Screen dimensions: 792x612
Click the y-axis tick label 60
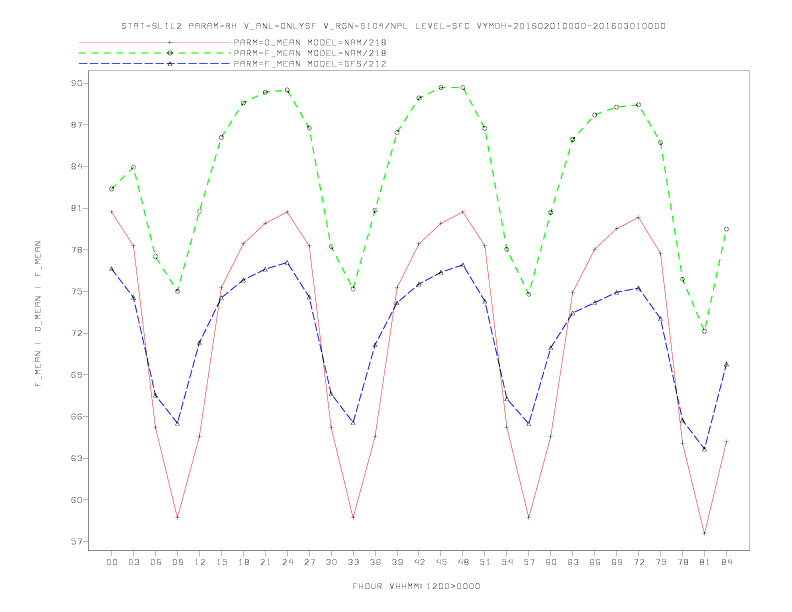tap(76, 500)
